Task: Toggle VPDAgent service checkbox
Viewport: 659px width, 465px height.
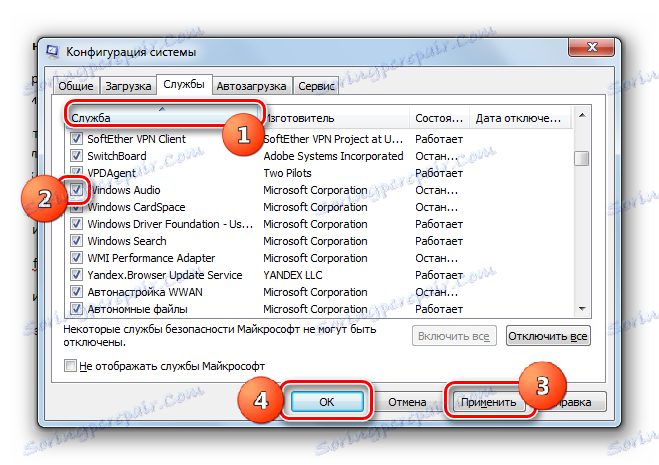Action: (76, 172)
